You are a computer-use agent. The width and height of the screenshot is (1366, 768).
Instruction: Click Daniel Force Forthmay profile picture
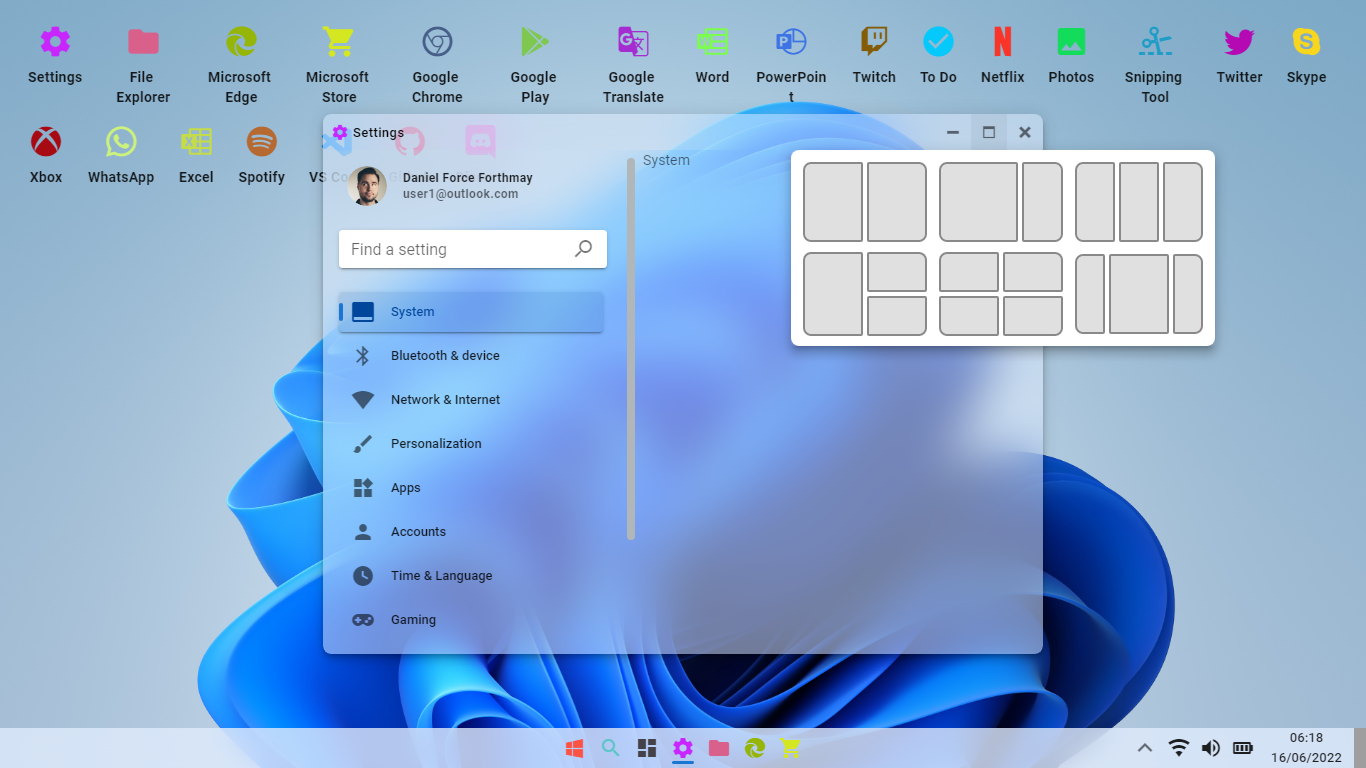click(367, 186)
